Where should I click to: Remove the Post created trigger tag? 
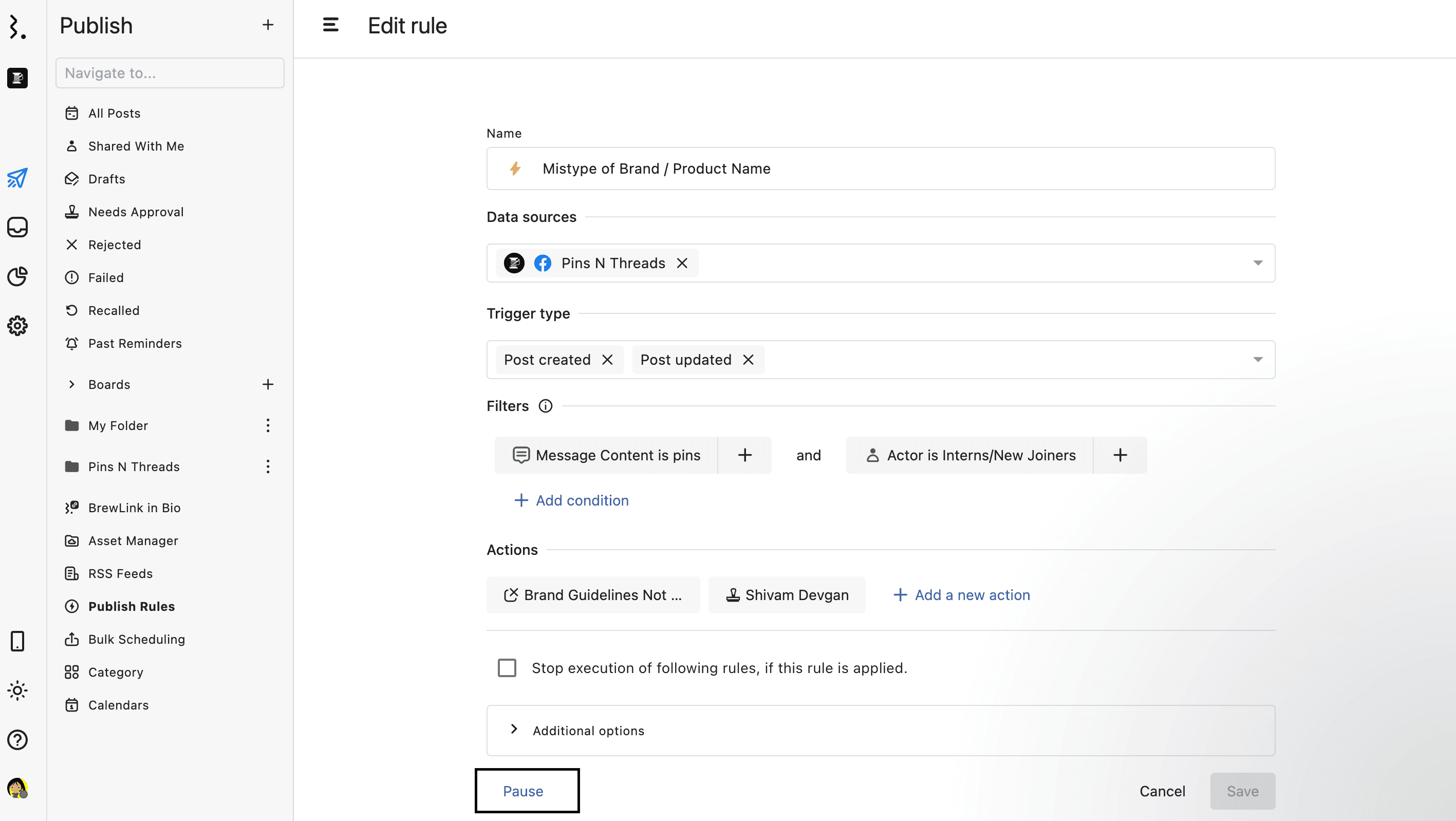point(608,360)
